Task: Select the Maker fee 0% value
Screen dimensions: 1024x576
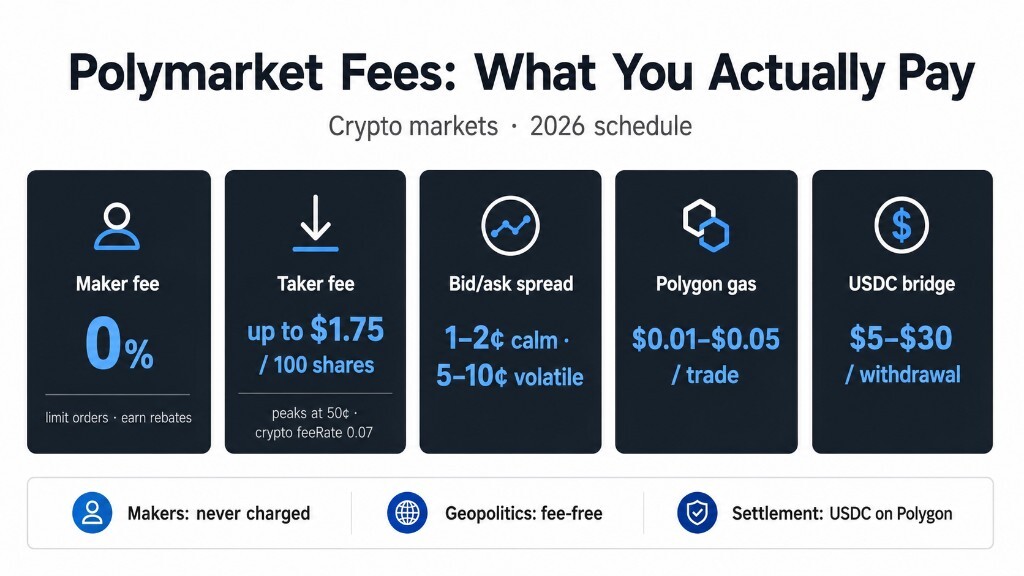Action: (x=120, y=345)
